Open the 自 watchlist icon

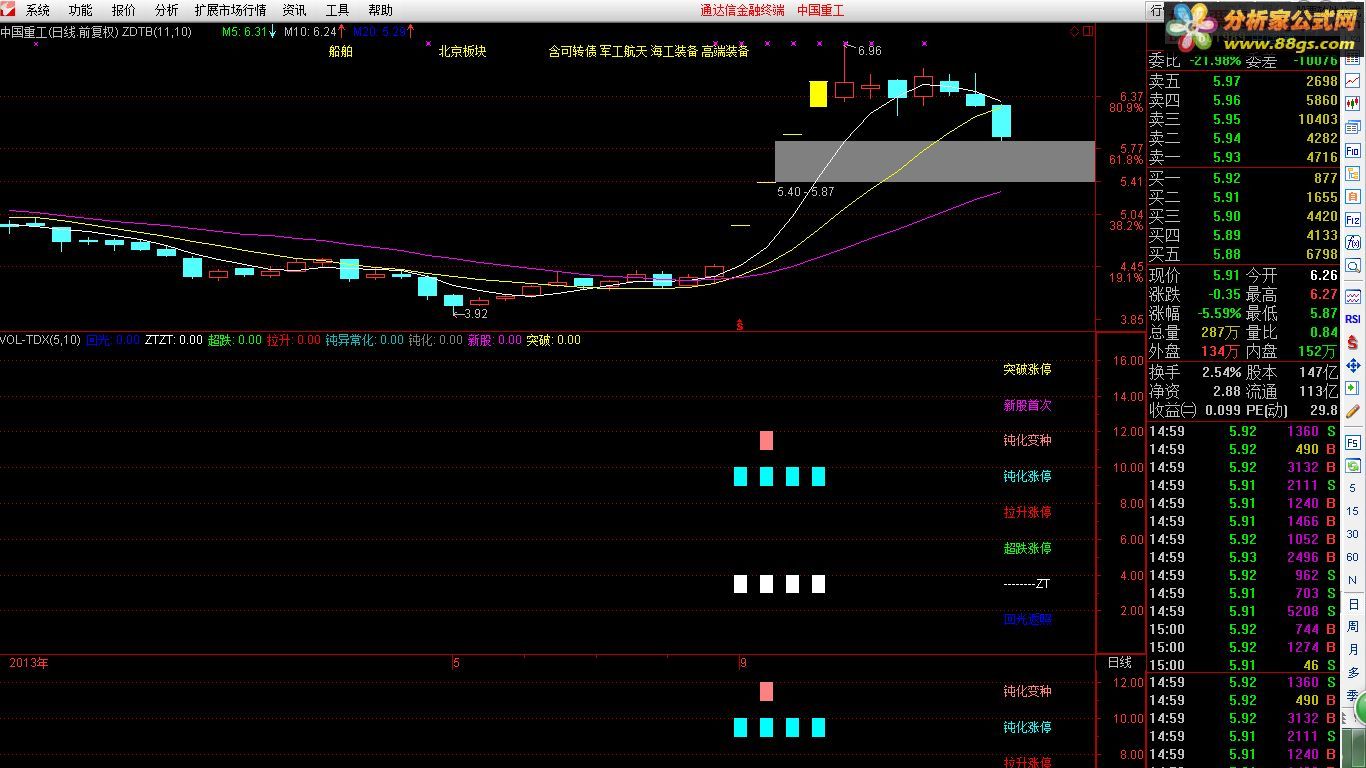[1353, 196]
